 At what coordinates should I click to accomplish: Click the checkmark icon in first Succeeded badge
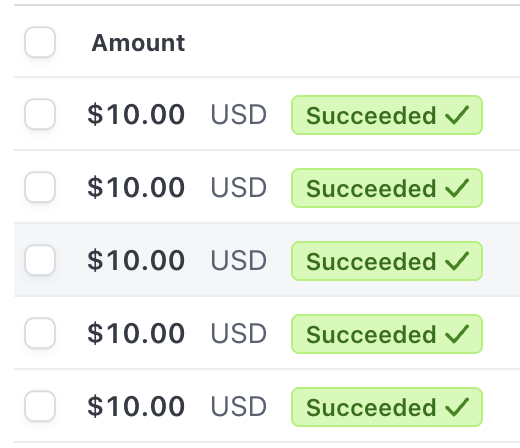point(457,115)
